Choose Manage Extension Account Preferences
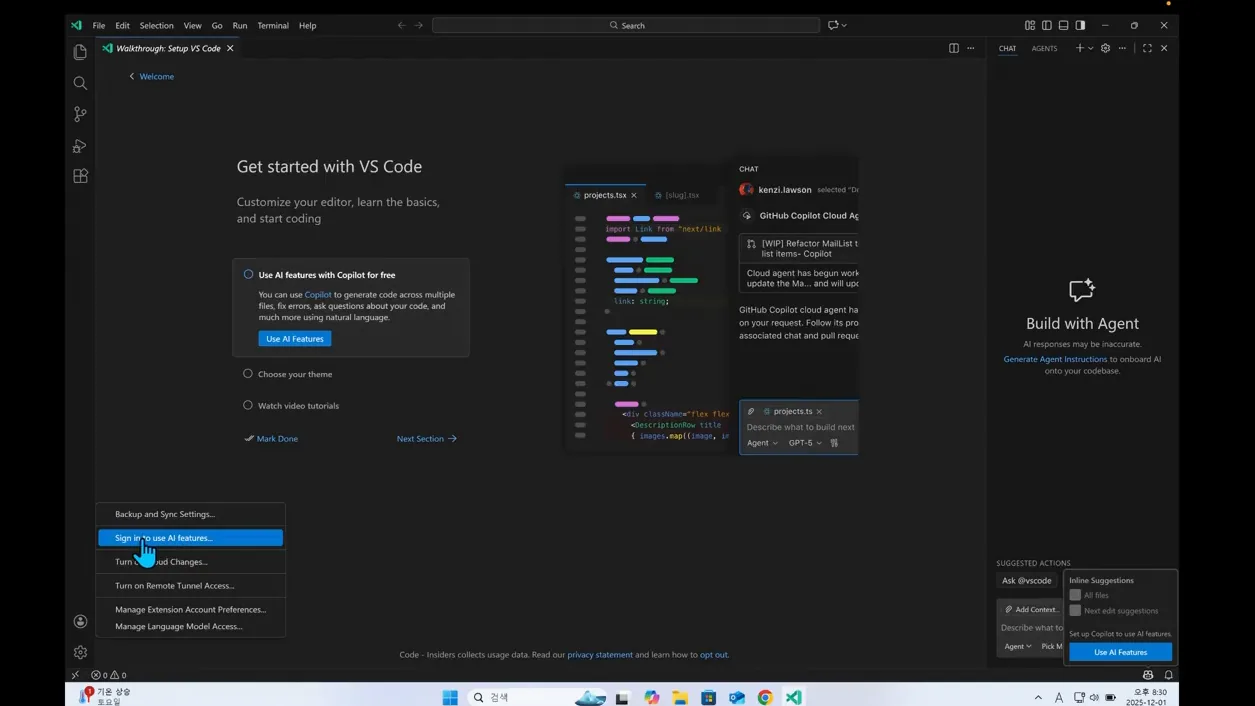Viewport: 1255px width, 706px height. click(190, 609)
